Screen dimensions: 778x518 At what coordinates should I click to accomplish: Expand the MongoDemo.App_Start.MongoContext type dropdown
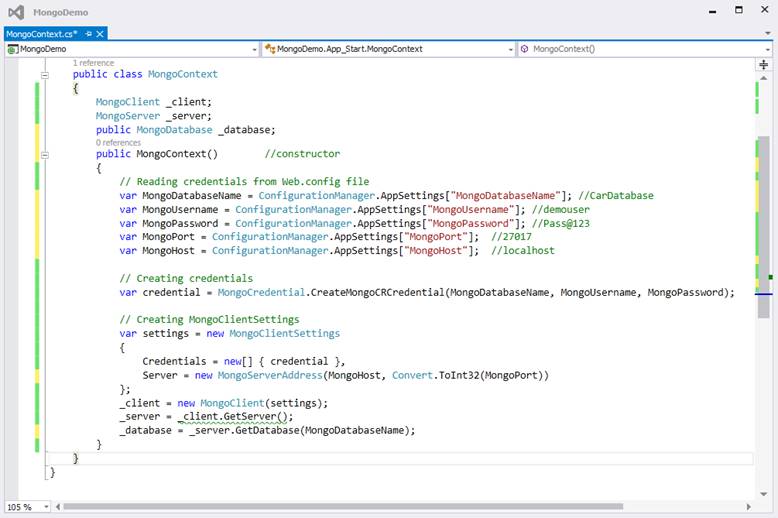509,49
